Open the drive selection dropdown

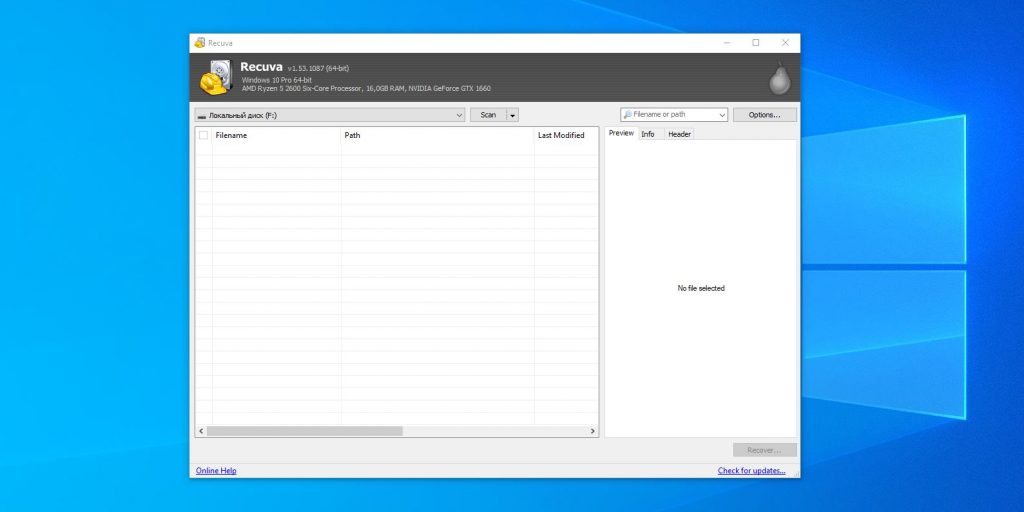[459, 115]
